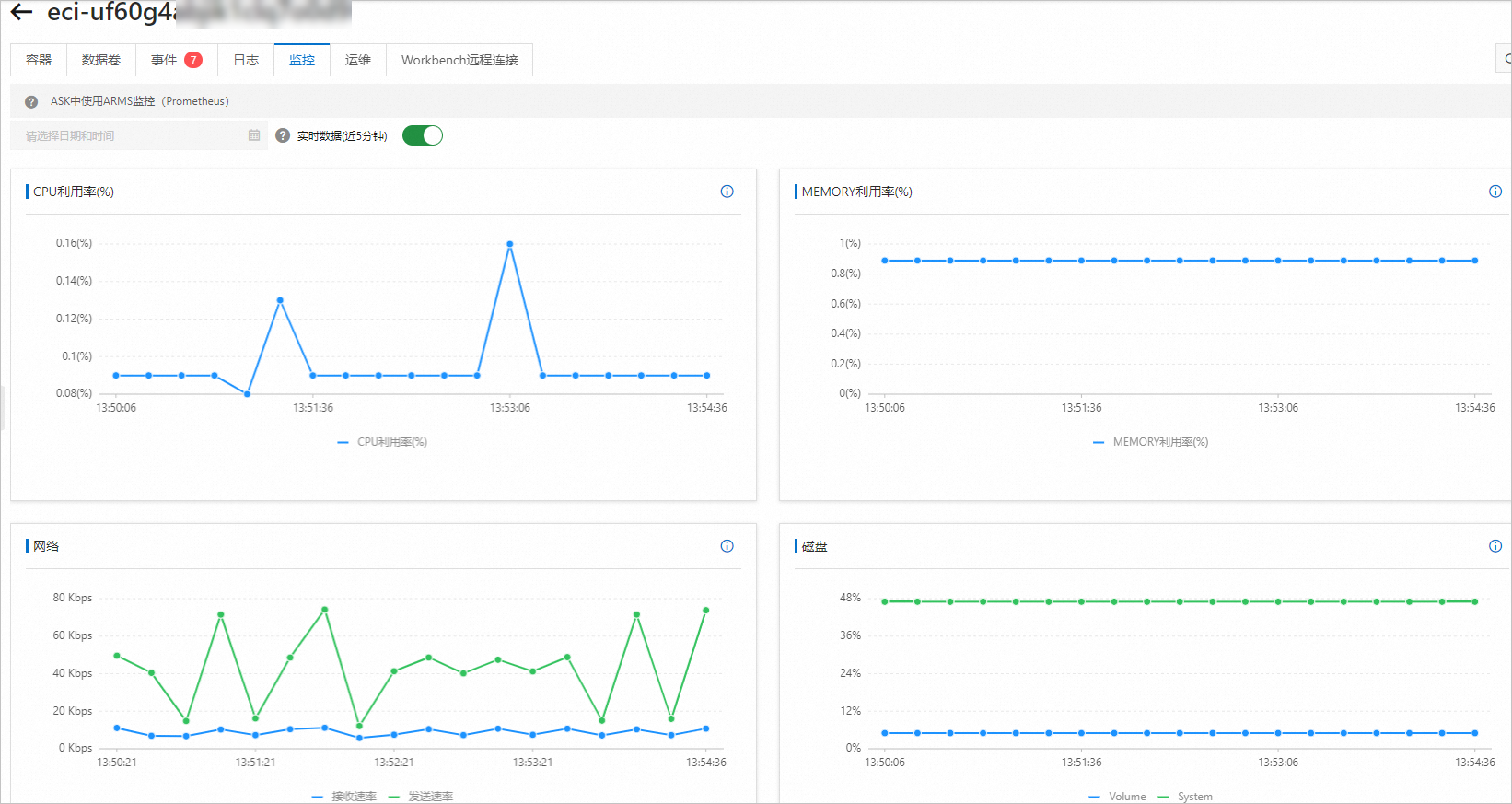Click the help icon beside 实时数据
This screenshot has width=1512, height=804.
point(283,135)
